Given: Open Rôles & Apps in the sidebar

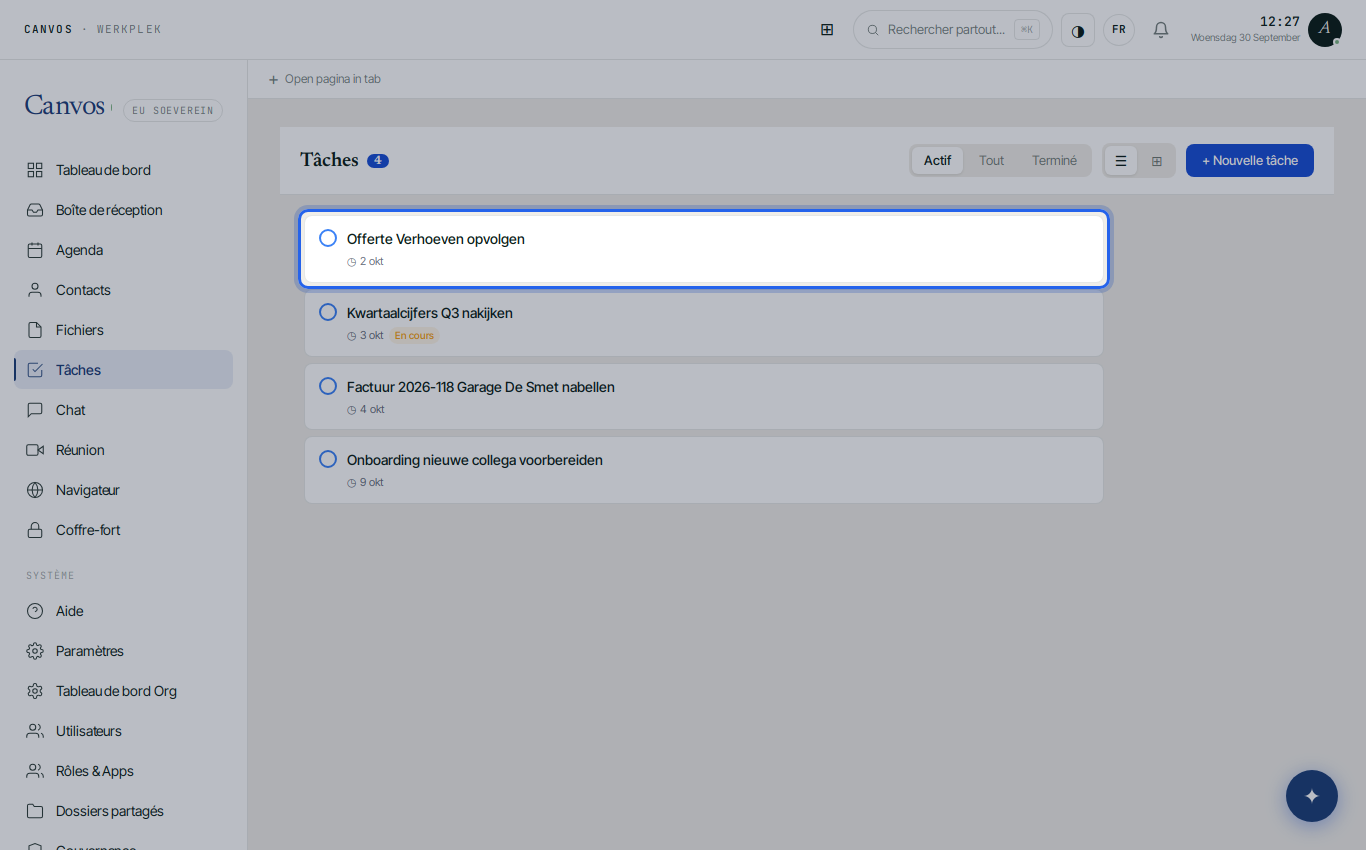Looking at the screenshot, I should click(x=124, y=771).
